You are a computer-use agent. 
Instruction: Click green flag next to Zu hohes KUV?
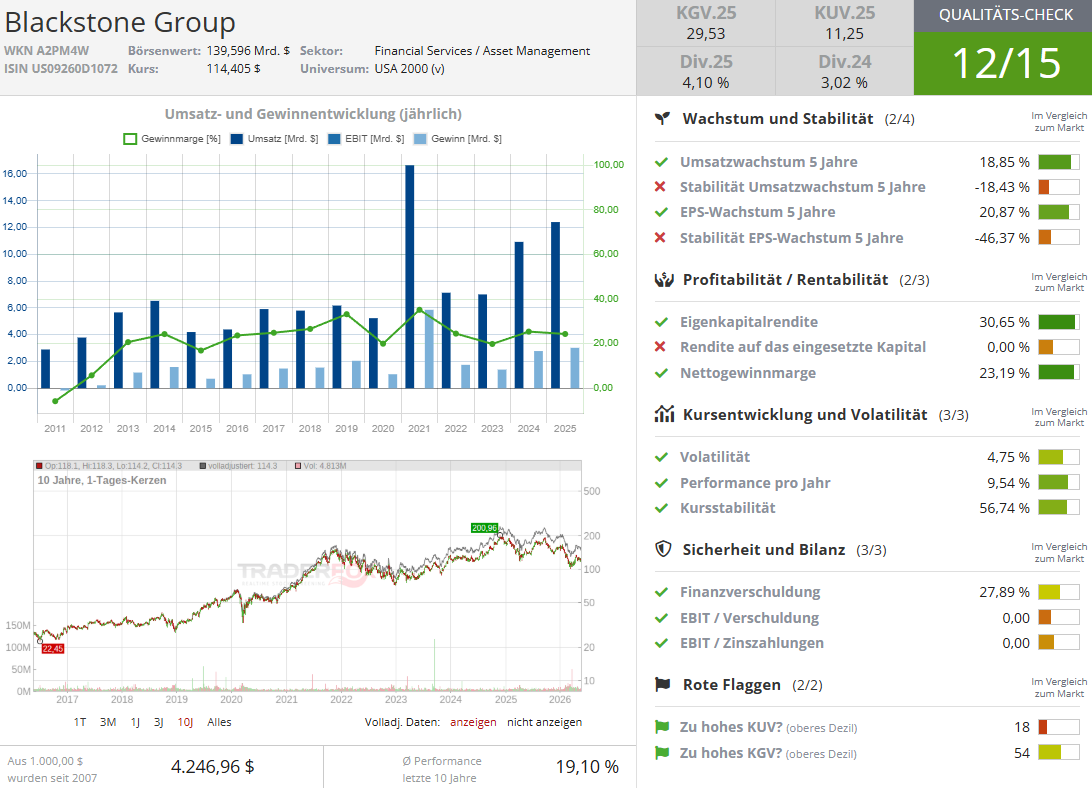[x=662, y=727]
